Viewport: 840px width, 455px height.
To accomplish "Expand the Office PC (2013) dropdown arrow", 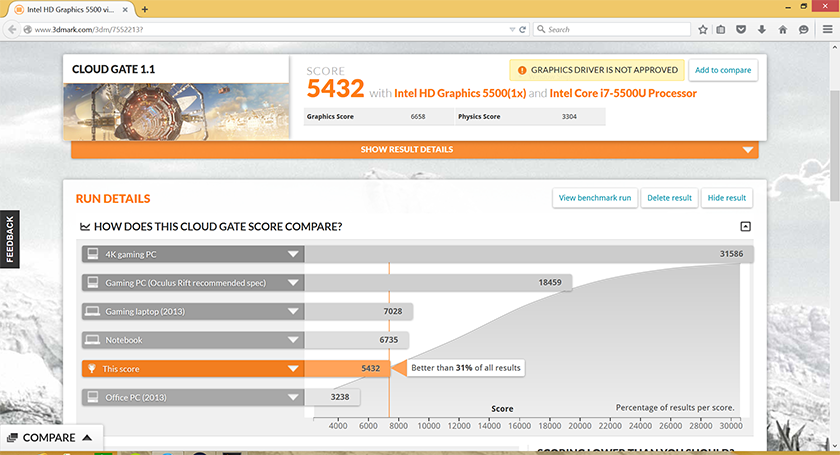I will (292, 397).
